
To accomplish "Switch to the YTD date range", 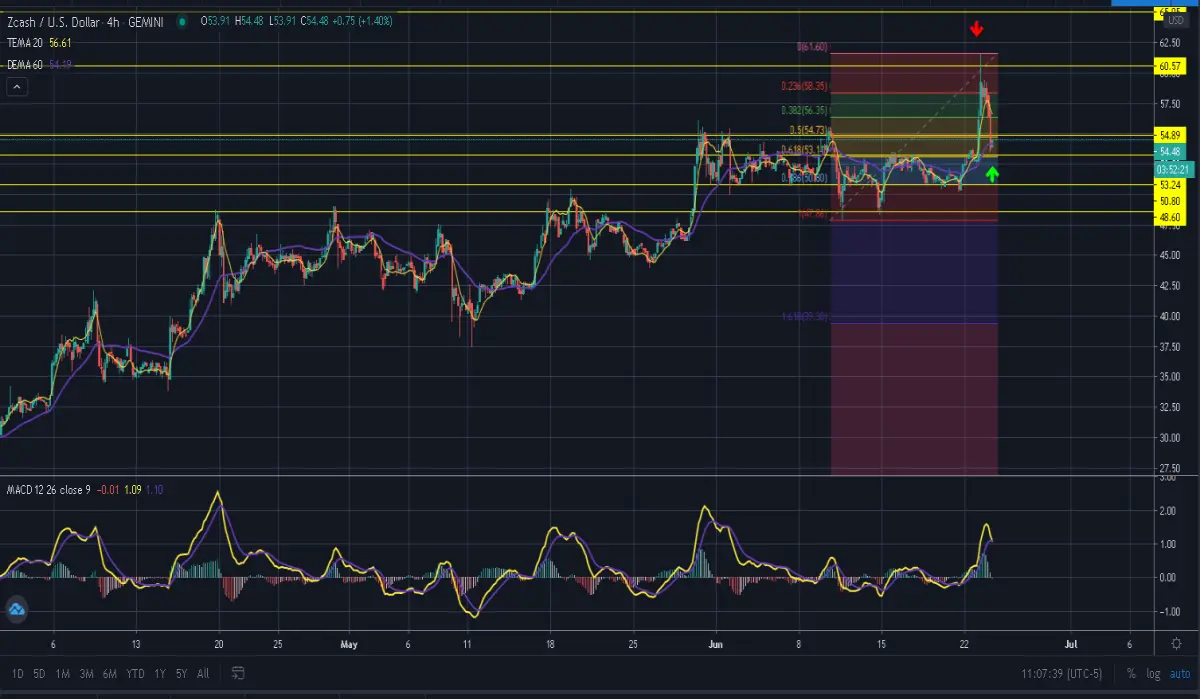I will tap(137, 673).
